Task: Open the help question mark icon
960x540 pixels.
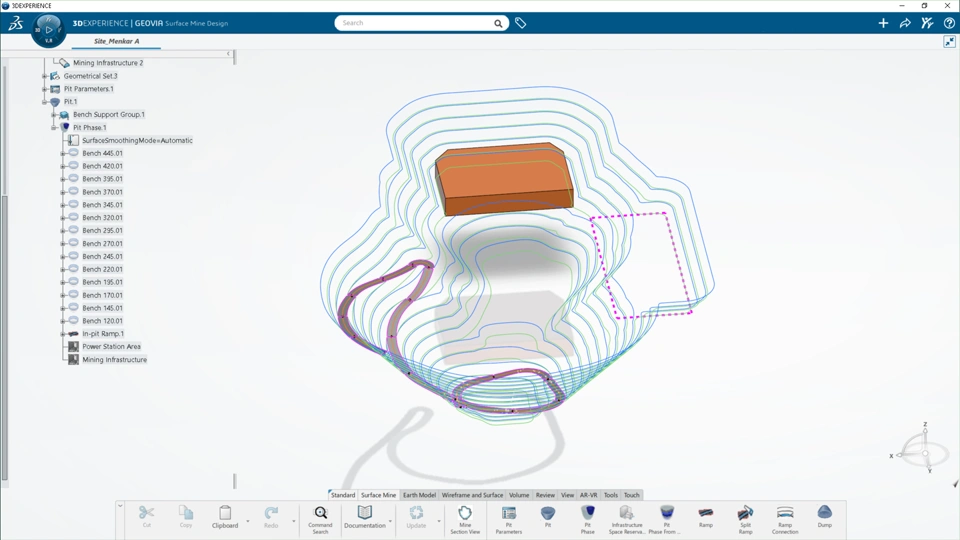Action: click(949, 23)
